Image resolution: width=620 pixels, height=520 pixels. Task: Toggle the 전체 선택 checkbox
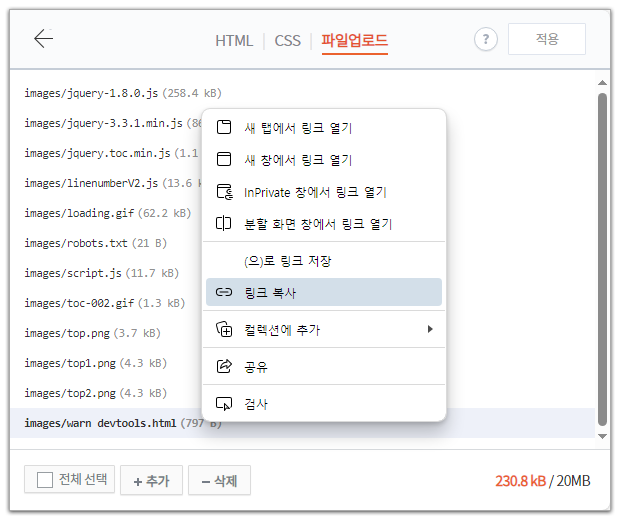coord(45,480)
